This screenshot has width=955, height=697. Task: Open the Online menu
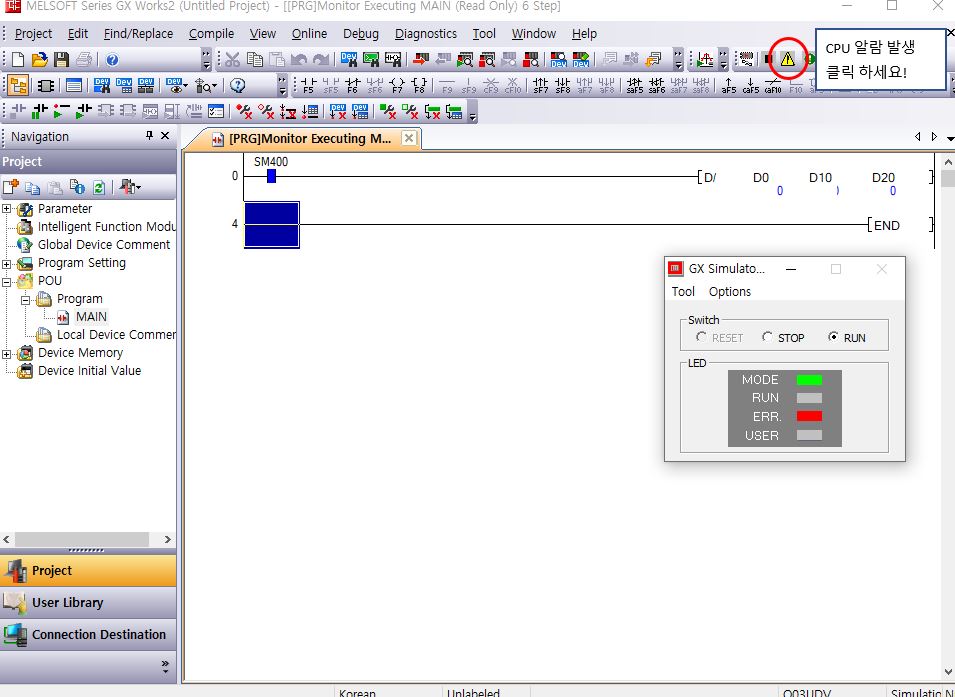[309, 34]
